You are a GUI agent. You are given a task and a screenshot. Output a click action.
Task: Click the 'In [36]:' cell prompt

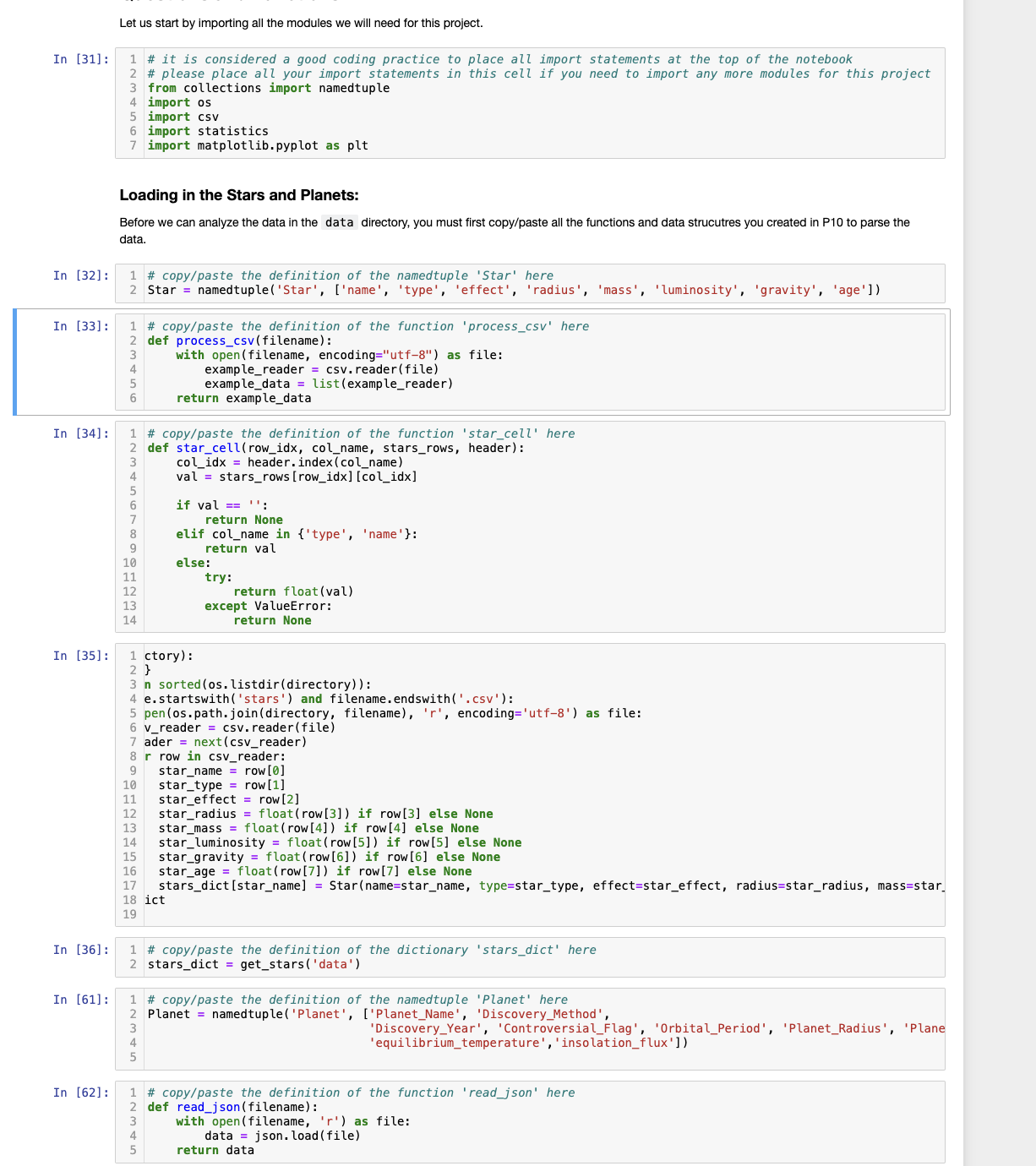[81, 950]
